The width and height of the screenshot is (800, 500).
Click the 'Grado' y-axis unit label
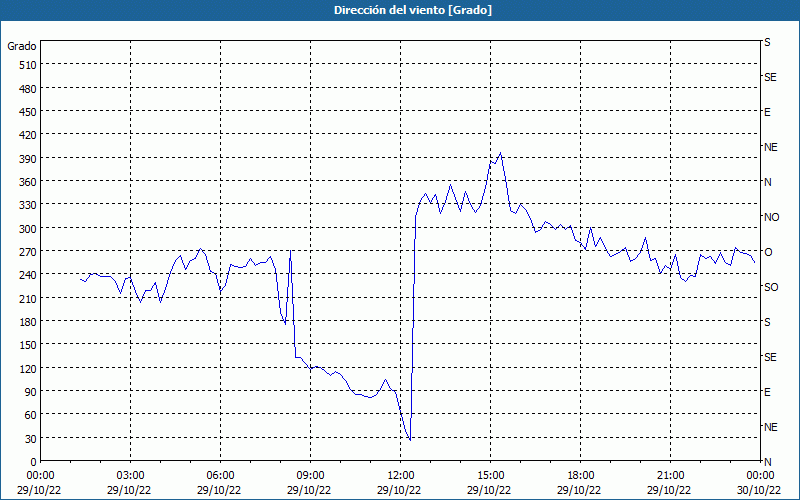click(x=22, y=46)
